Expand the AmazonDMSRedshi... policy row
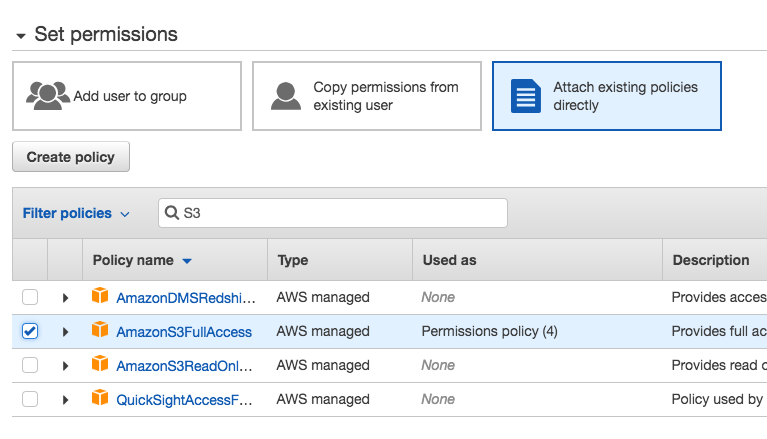 click(x=65, y=298)
